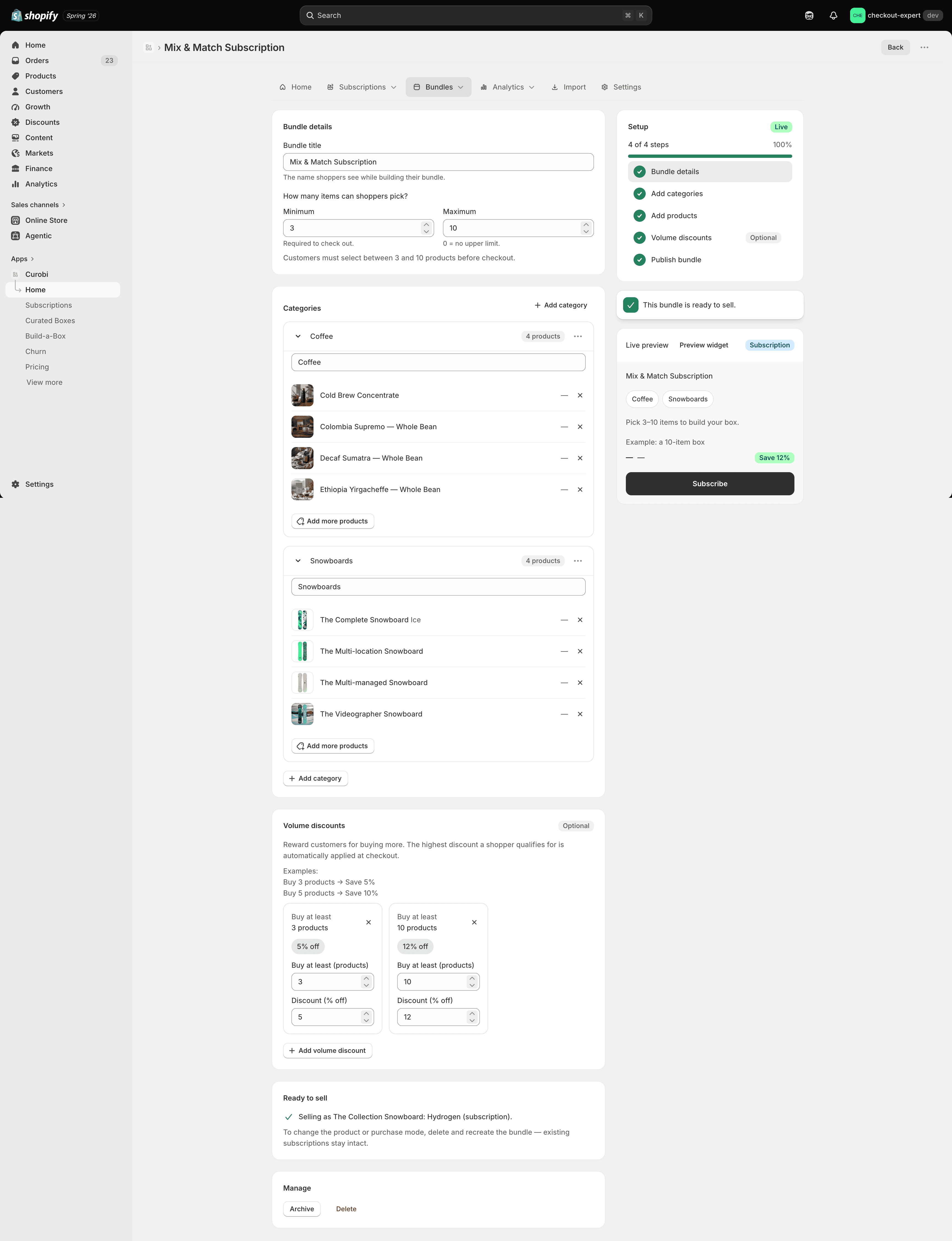This screenshot has height=1241, width=952.
Task: Click the Subscribe button in preview
Action: 710,484
